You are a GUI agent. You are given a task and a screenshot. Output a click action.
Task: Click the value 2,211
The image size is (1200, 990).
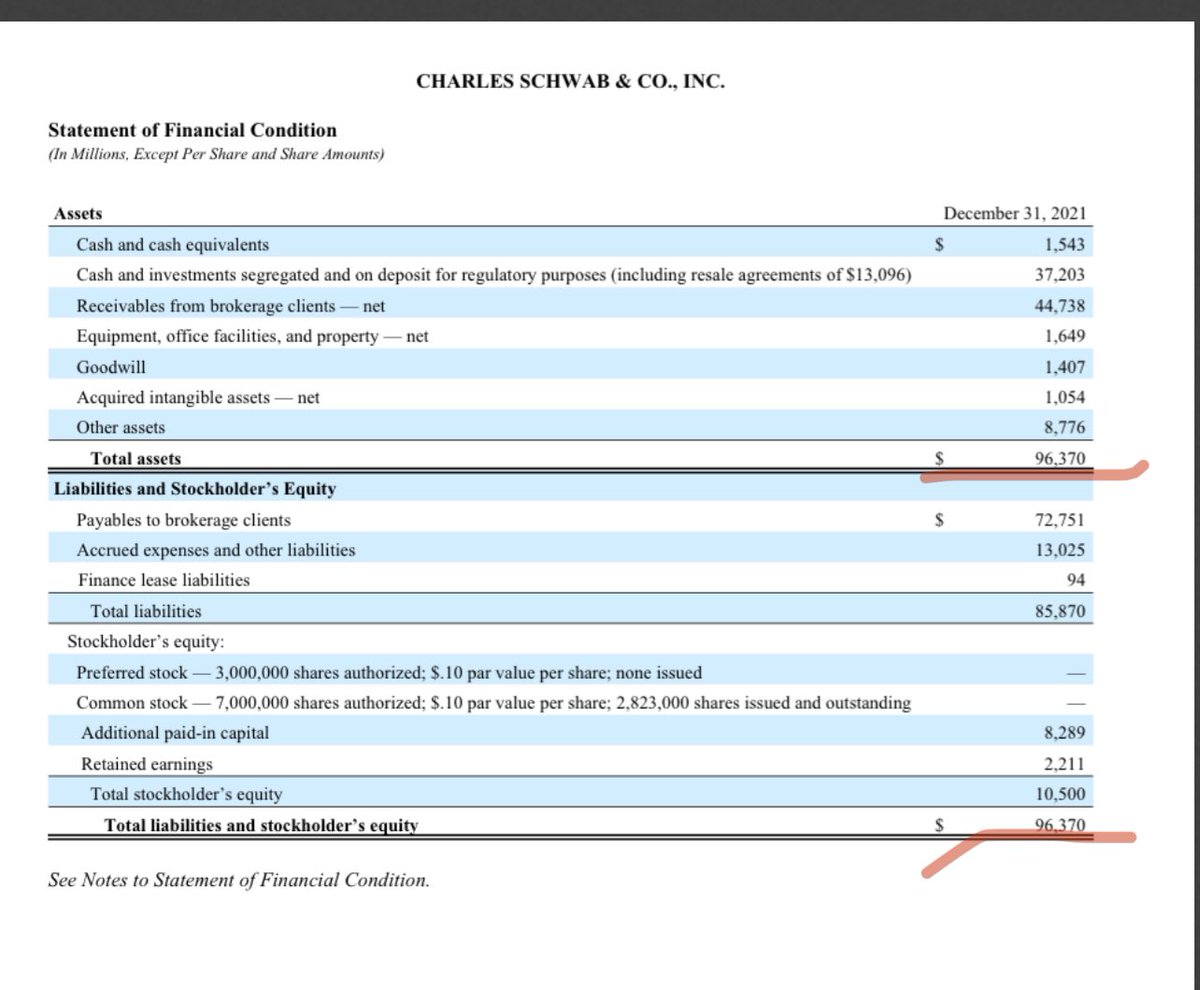tap(1064, 764)
